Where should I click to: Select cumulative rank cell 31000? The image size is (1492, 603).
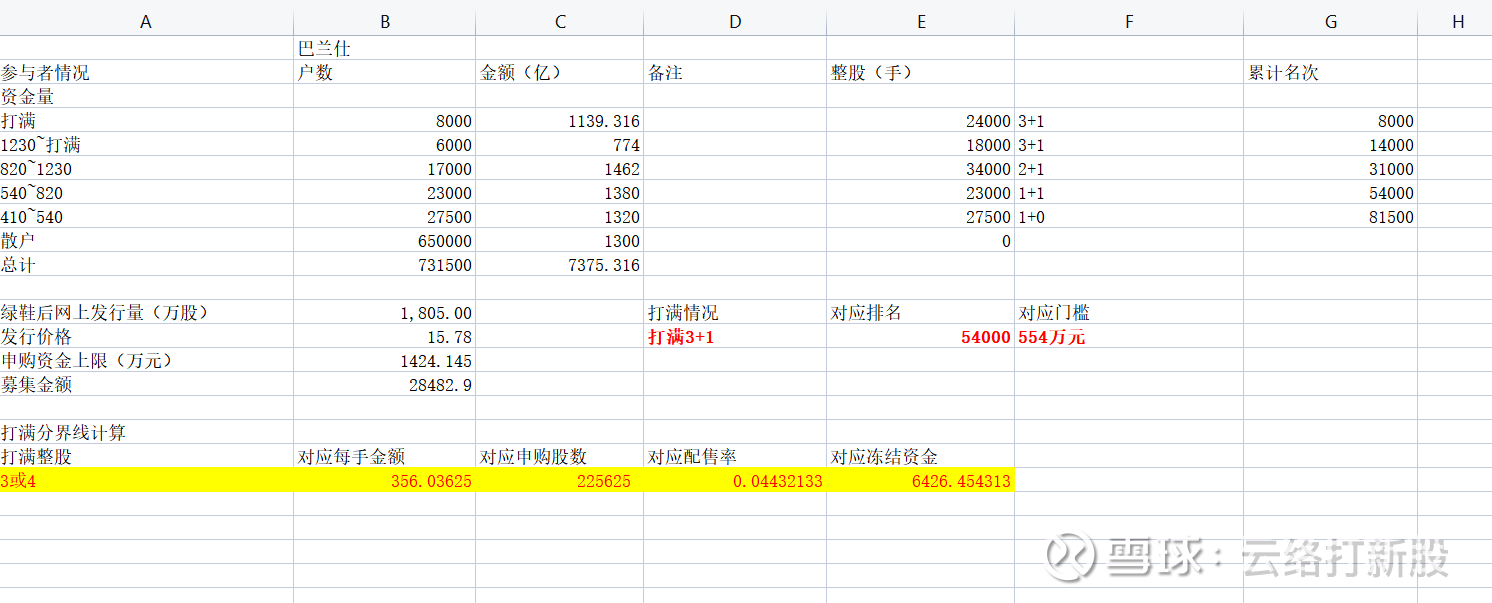[x=1331, y=168]
